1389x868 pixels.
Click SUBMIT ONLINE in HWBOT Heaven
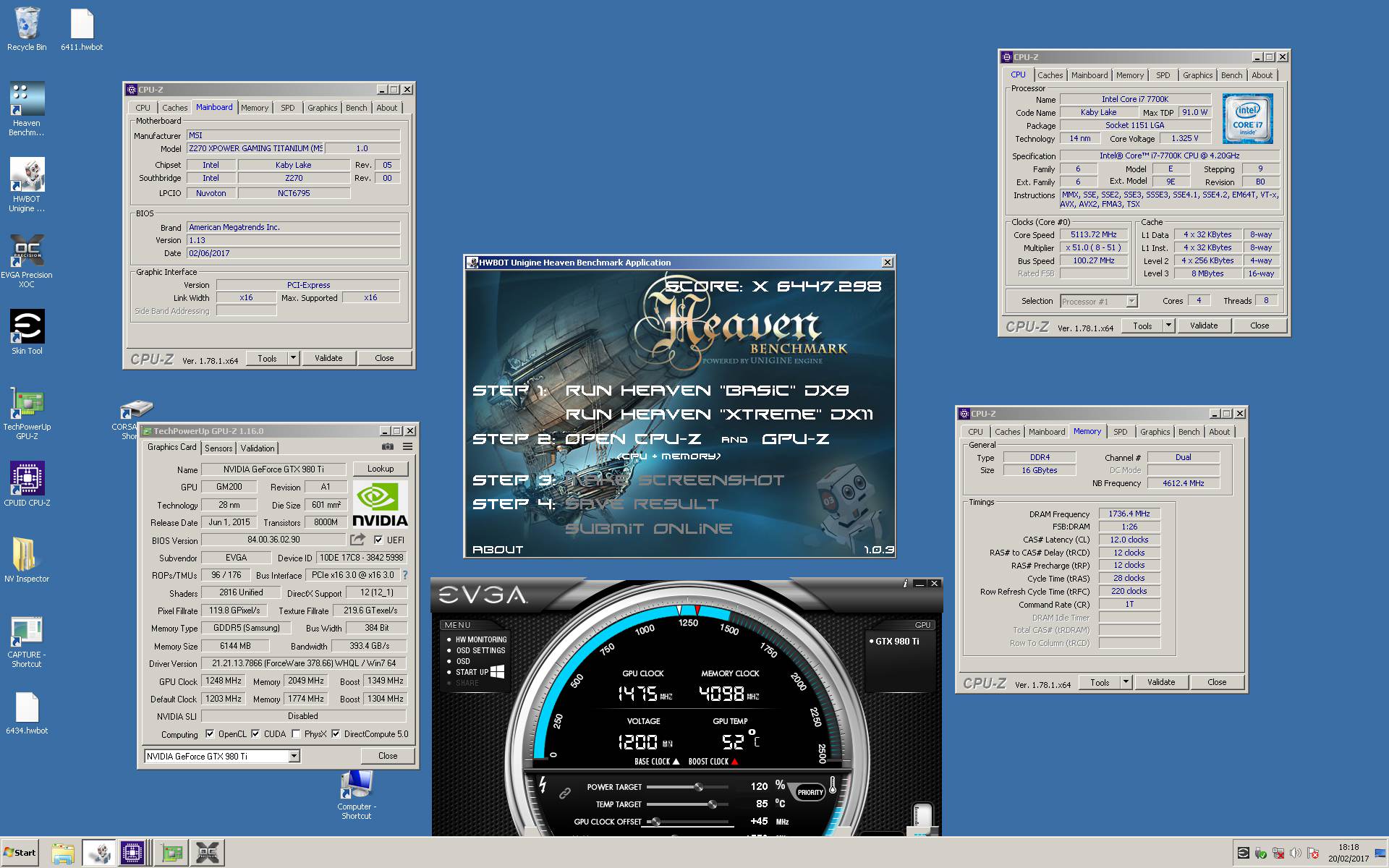pyautogui.click(x=648, y=529)
